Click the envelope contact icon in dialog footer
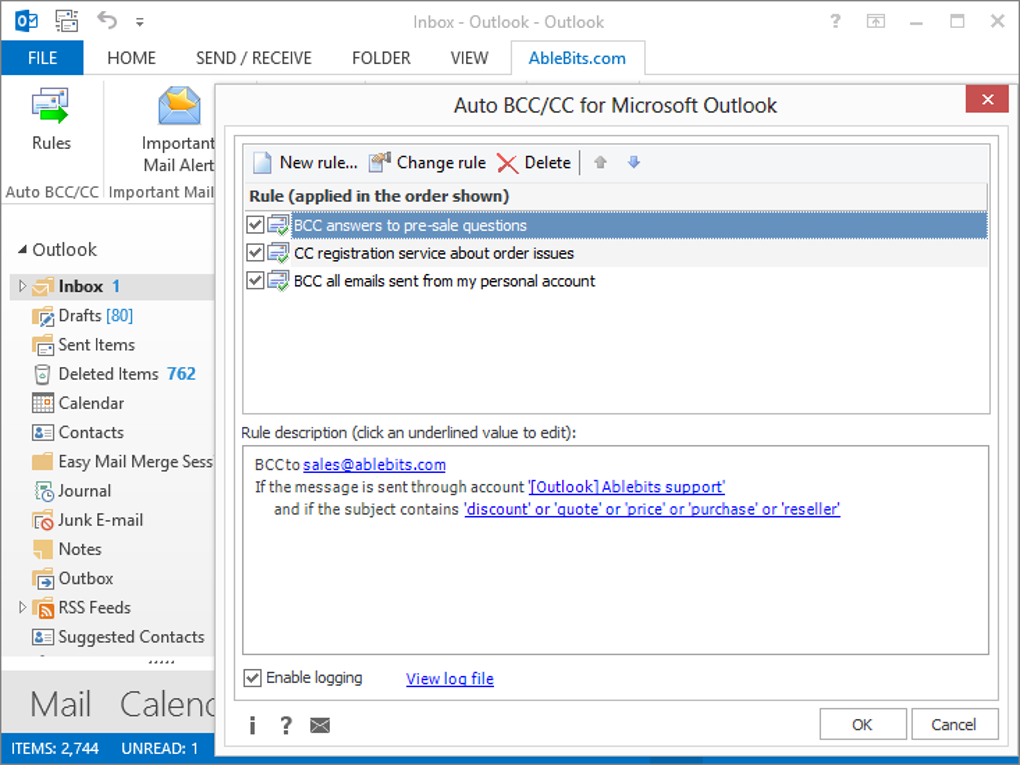This screenshot has height=765, width=1020. pos(319,725)
